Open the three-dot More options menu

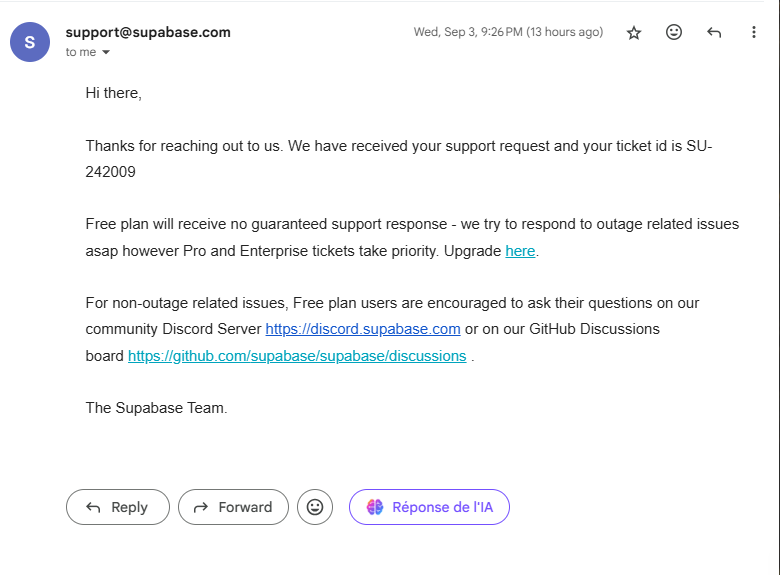753,32
